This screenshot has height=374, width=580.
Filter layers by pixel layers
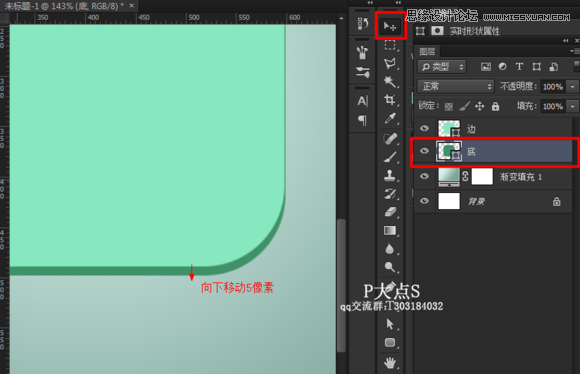point(486,67)
